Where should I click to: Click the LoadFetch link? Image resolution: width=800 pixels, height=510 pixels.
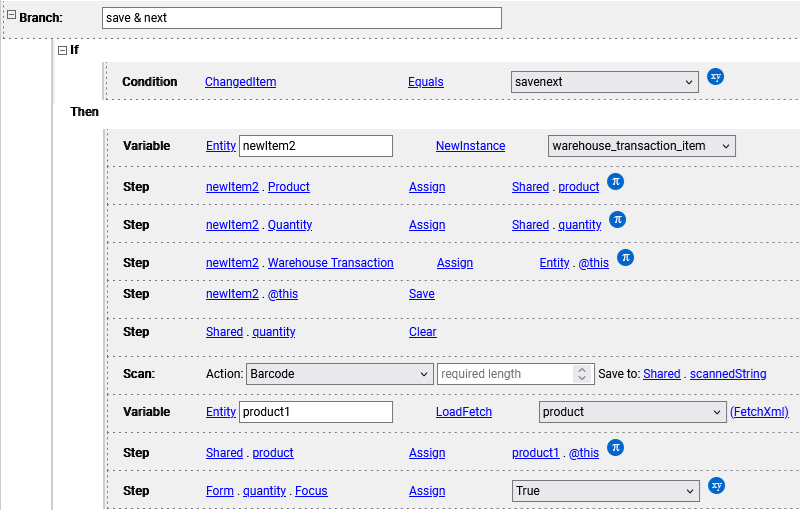464,412
